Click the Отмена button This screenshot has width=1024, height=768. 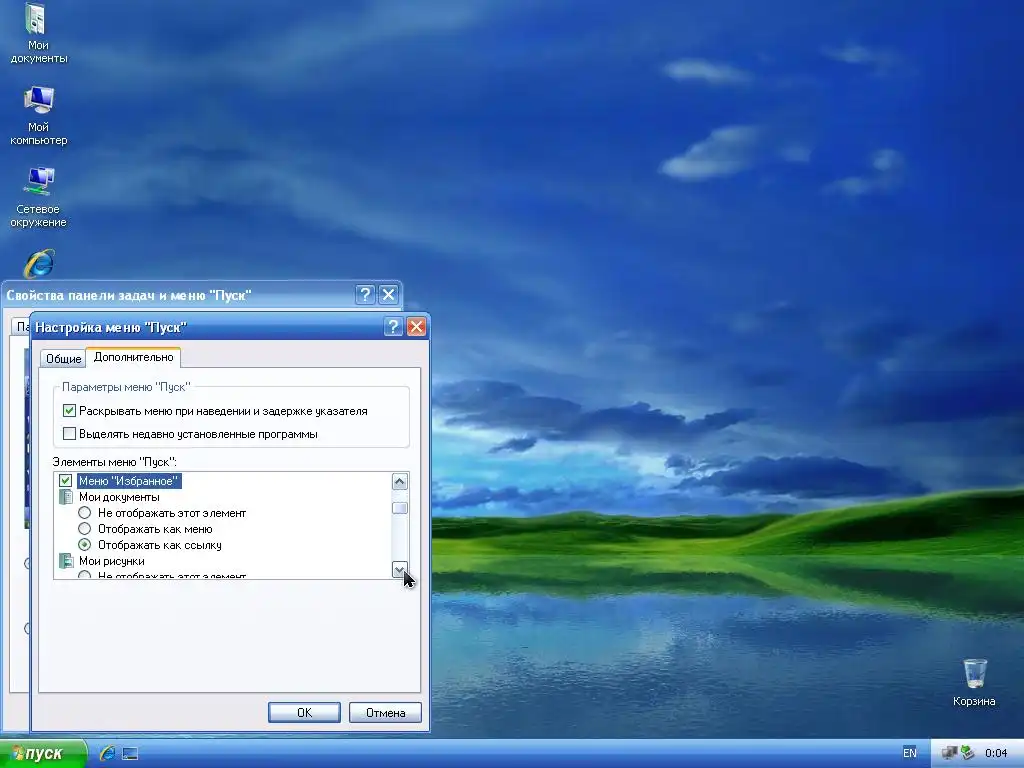click(385, 712)
